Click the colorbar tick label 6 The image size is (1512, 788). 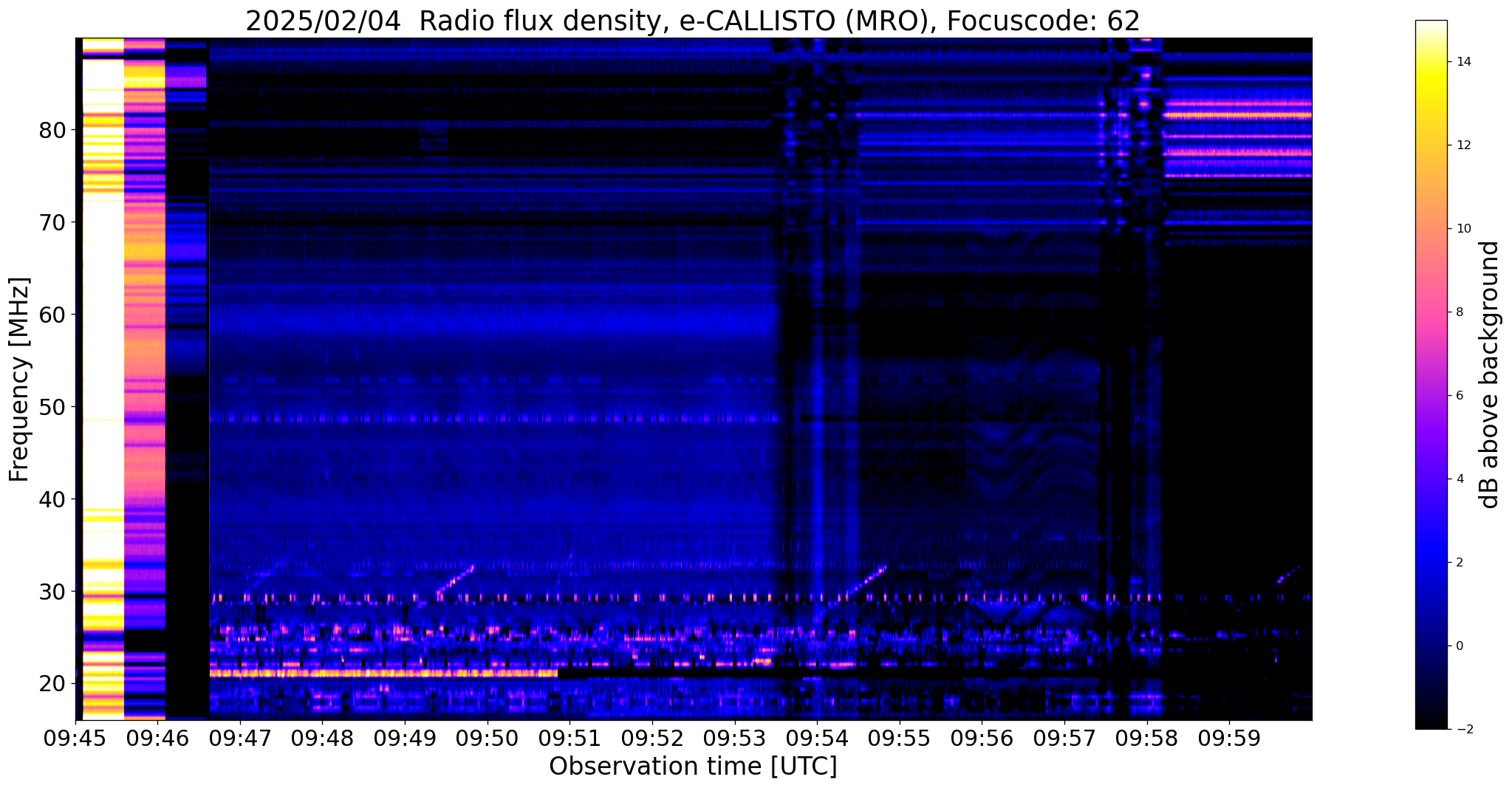[1460, 396]
